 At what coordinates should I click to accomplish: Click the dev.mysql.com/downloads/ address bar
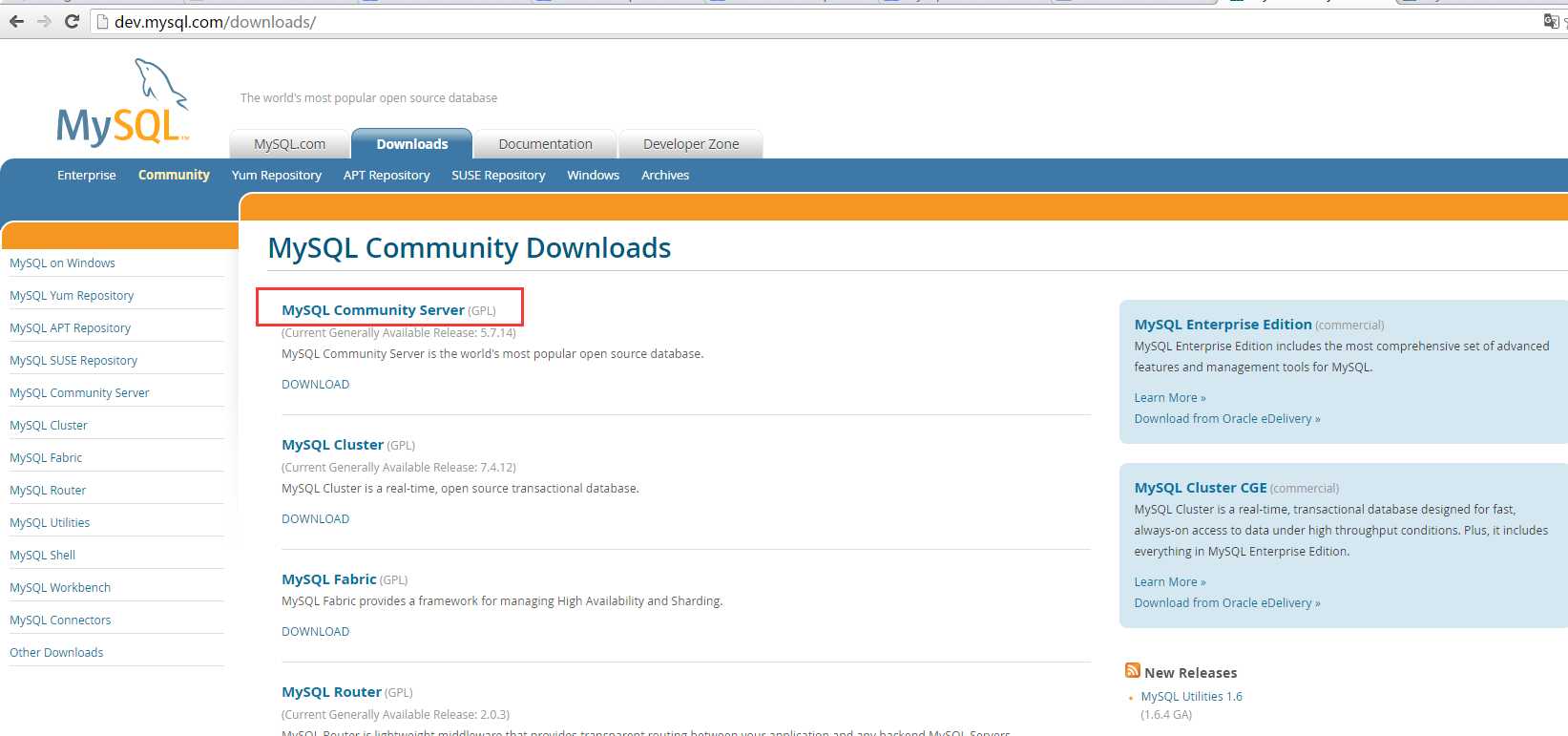[x=811, y=21]
